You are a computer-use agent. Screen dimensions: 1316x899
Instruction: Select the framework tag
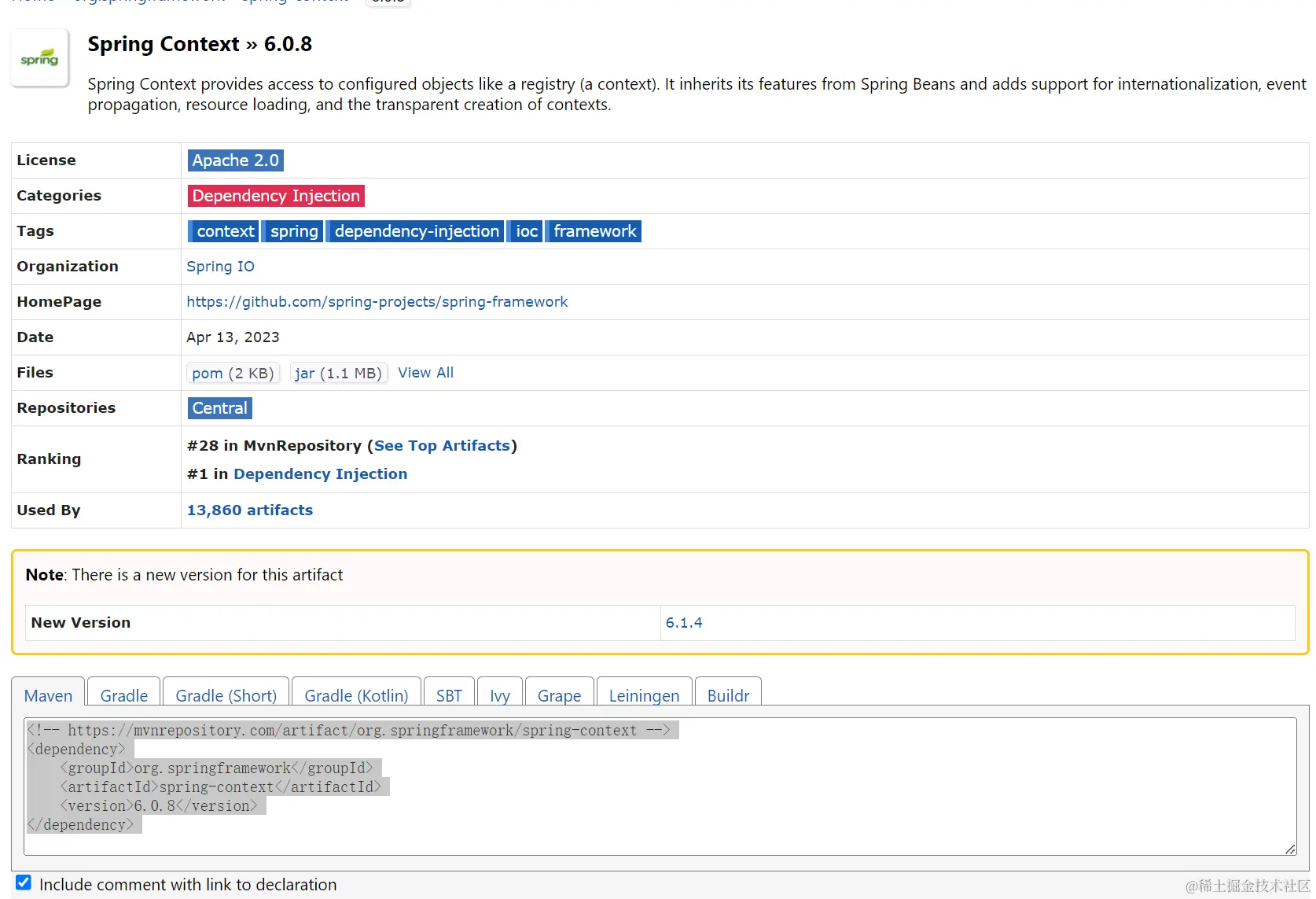(x=594, y=231)
